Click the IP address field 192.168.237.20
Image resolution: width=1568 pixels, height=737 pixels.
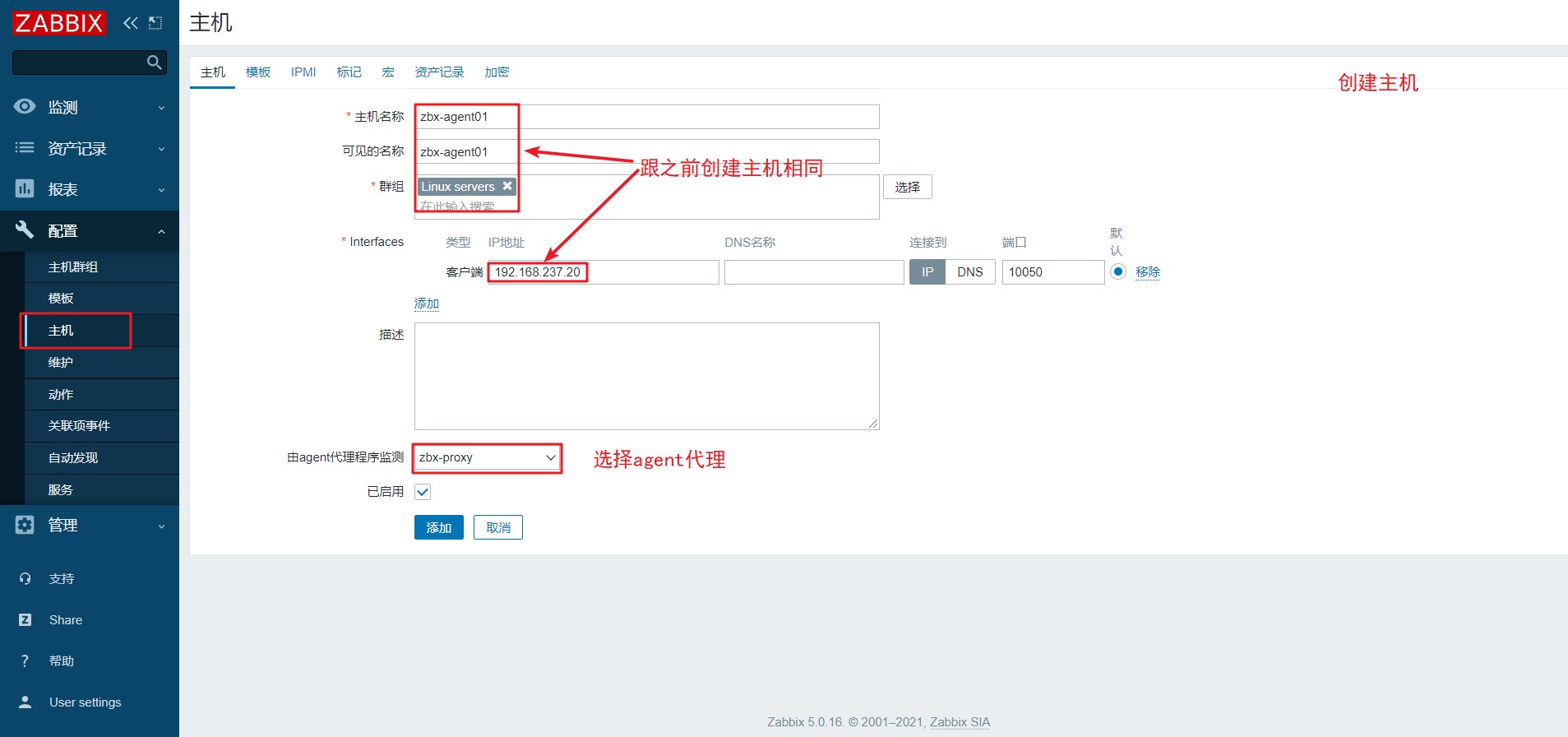[604, 272]
